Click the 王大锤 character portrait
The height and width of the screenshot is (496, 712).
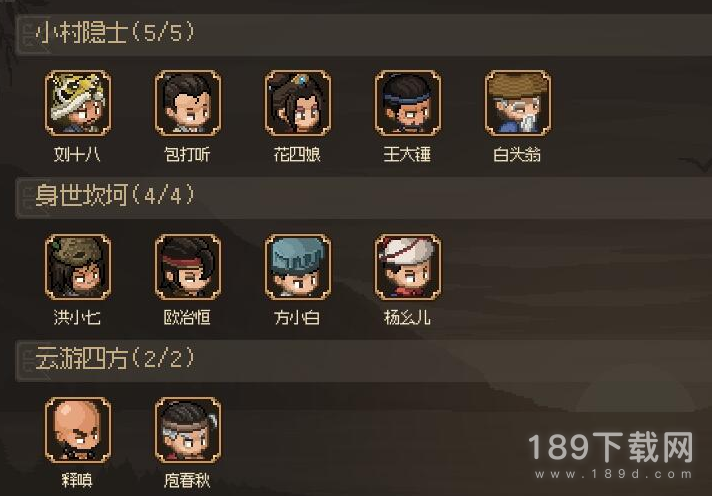pyautogui.click(x=407, y=103)
